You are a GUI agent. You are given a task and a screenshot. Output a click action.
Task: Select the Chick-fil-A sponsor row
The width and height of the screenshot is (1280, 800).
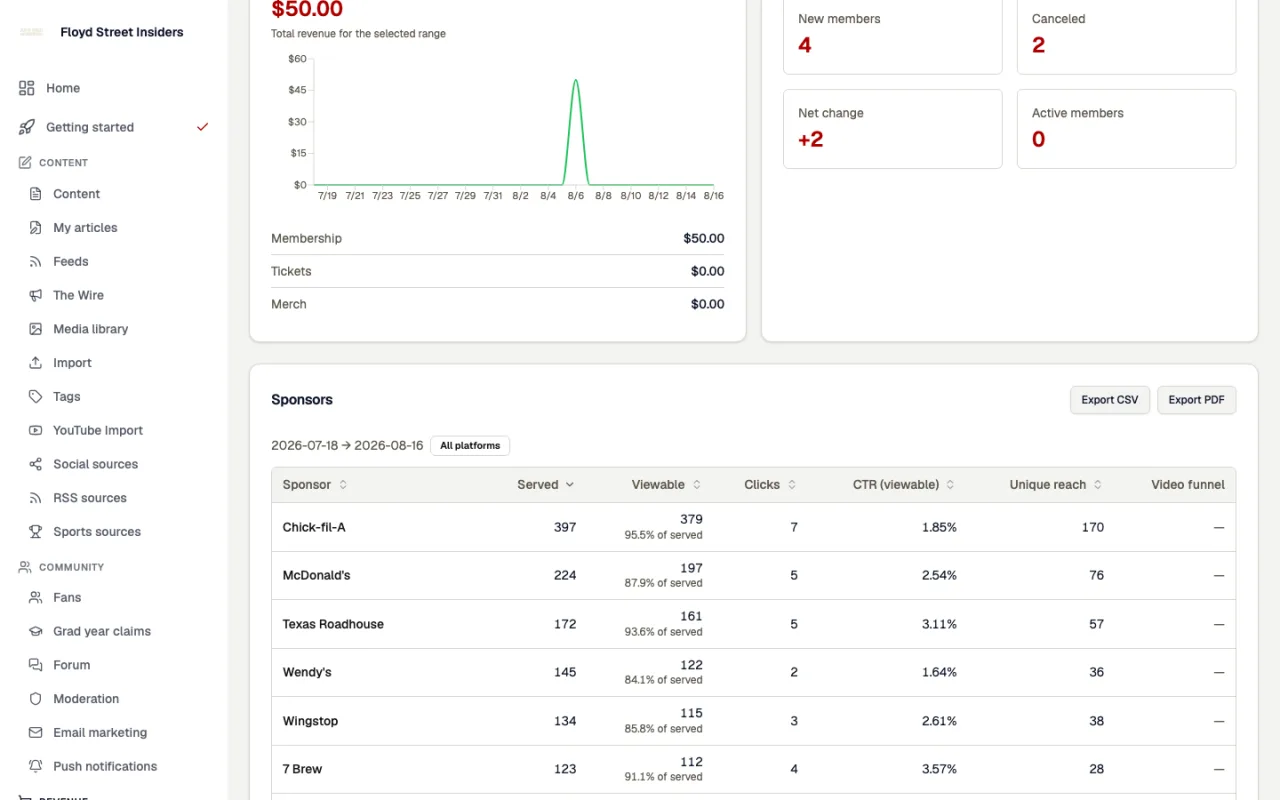pos(753,527)
